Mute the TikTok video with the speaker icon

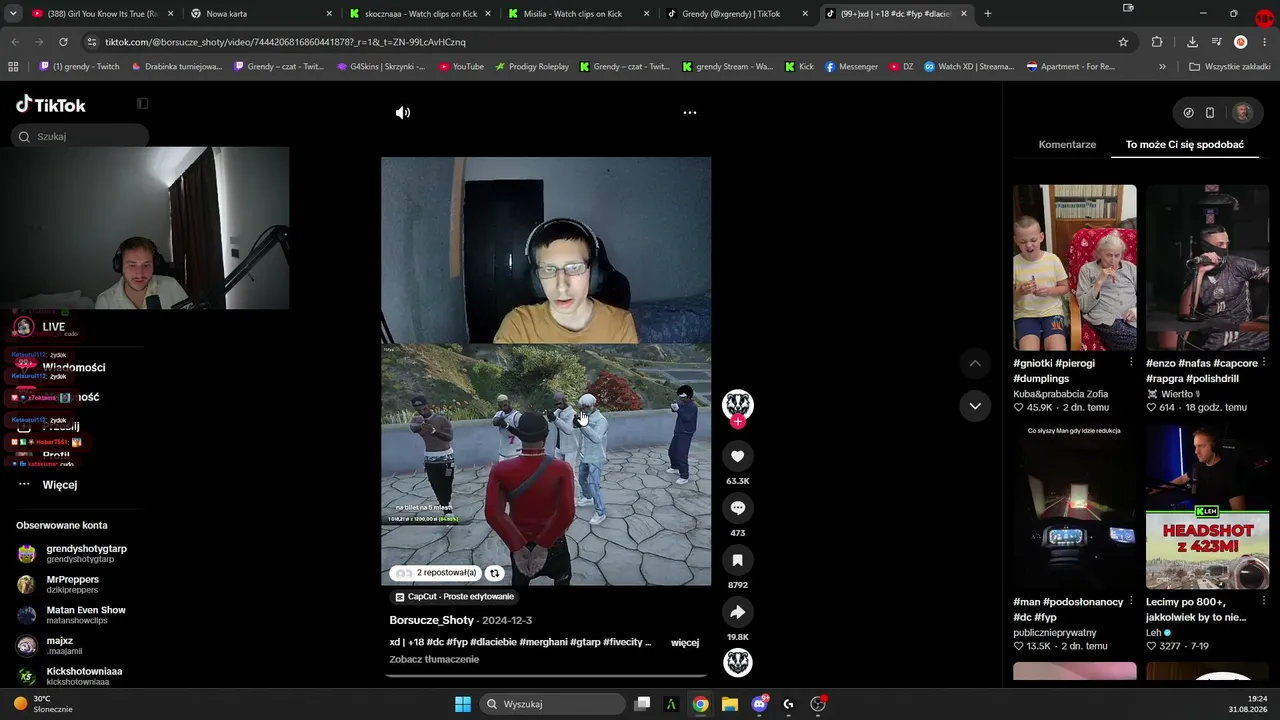click(x=403, y=113)
